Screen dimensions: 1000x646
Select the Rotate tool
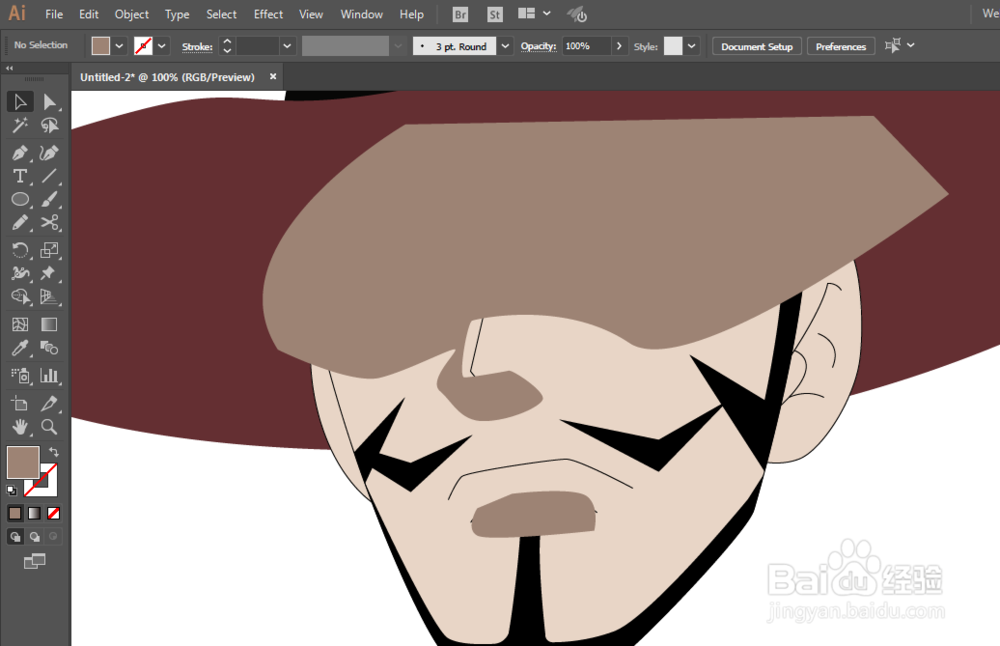click(x=20, y=250)
